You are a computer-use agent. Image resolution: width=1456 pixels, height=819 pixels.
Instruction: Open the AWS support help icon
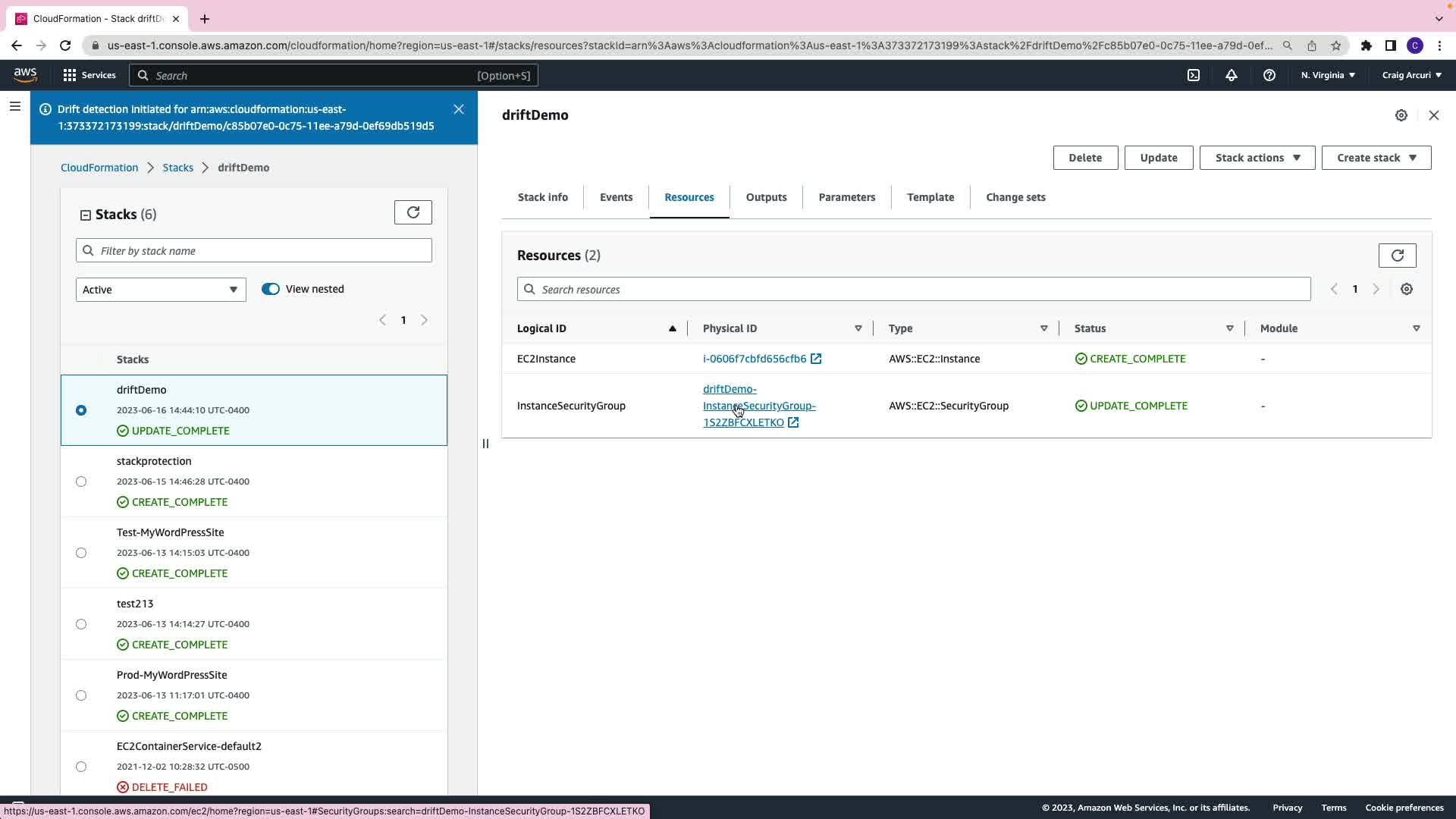click(x=1269, y=75)
